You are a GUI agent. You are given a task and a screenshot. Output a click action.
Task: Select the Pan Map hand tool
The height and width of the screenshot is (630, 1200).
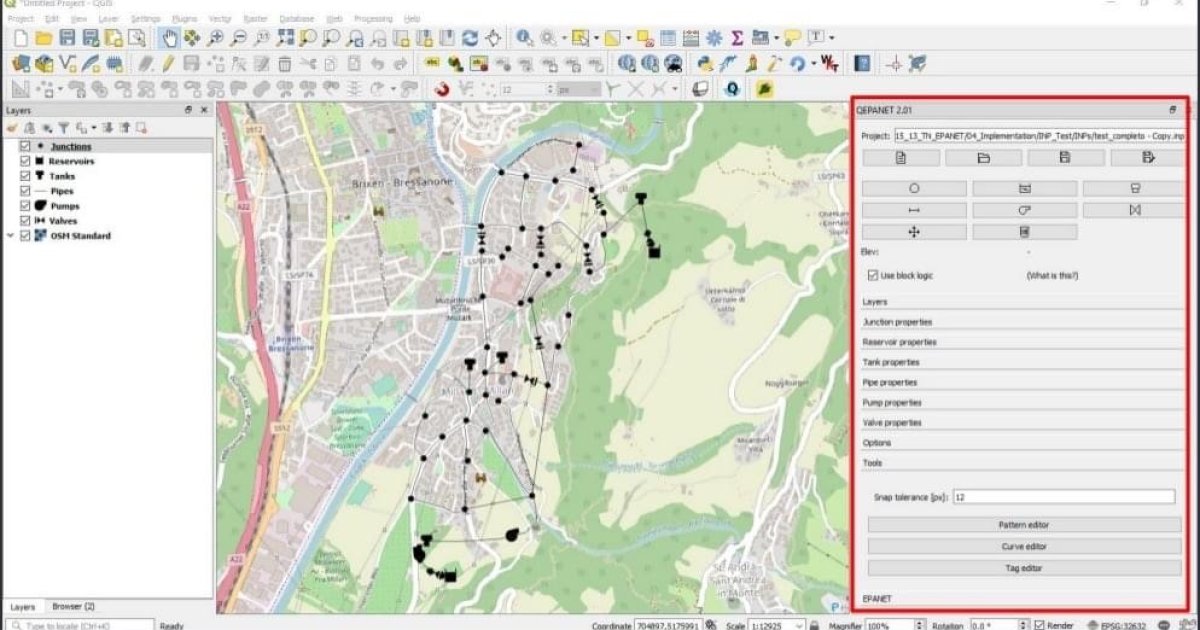coord(169,38)
